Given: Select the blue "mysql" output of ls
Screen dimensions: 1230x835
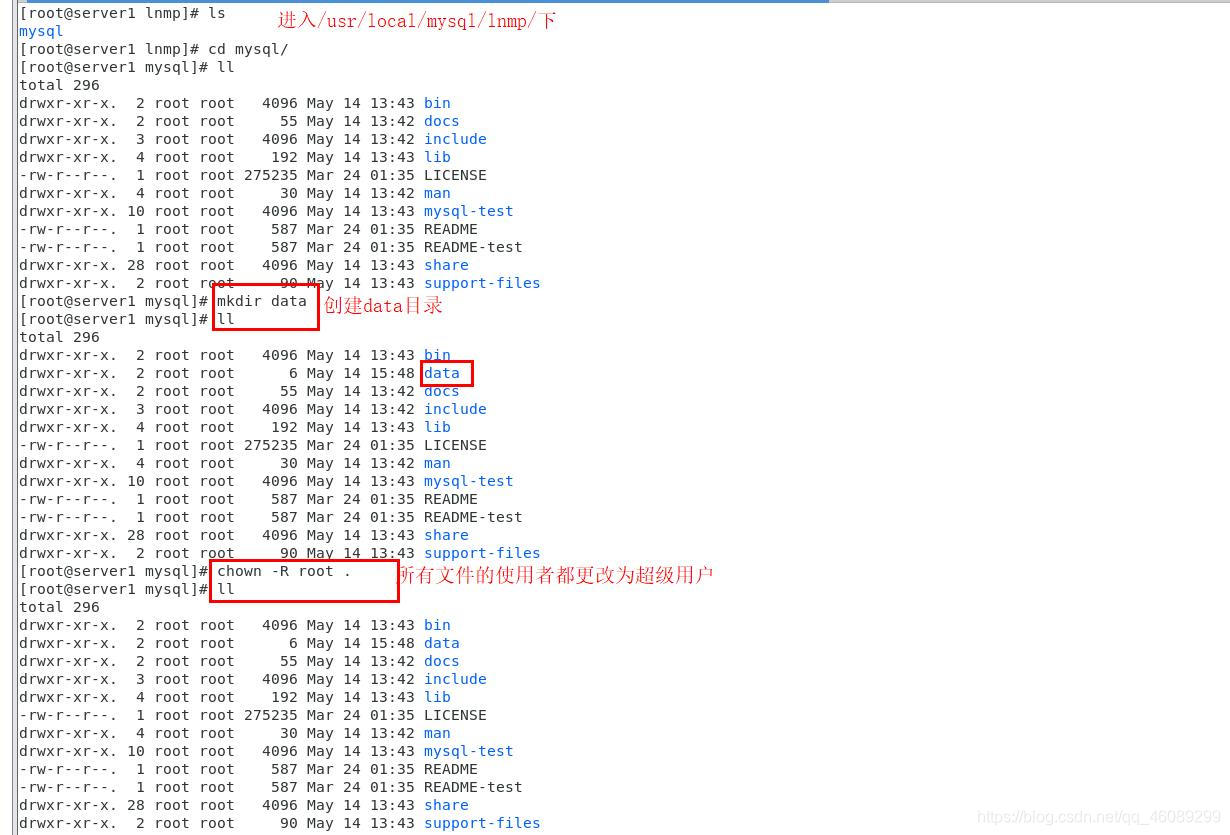Looking at the screenshot, I should (x=41, y=31).
